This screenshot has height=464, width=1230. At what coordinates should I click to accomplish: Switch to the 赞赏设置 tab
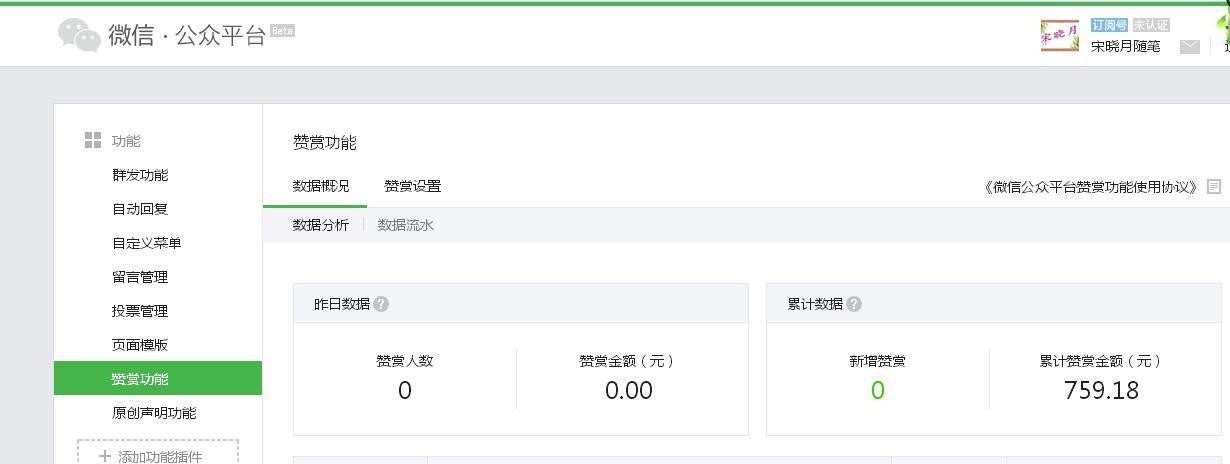click(412, 186)
